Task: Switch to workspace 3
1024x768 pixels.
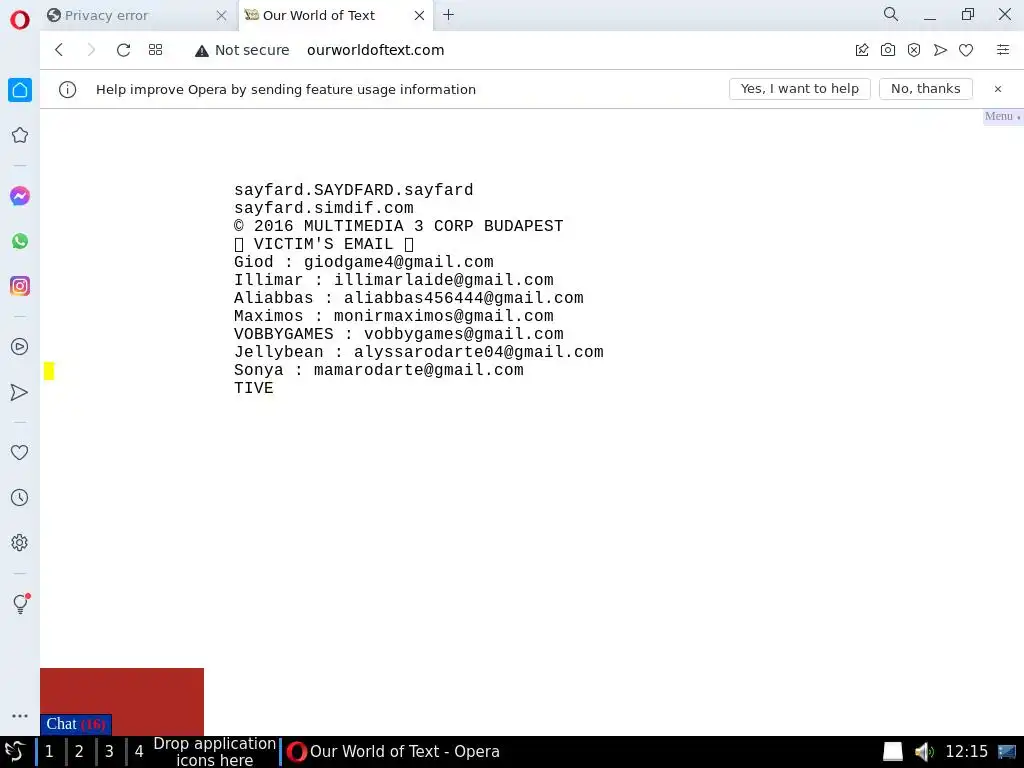Action: 109,752
